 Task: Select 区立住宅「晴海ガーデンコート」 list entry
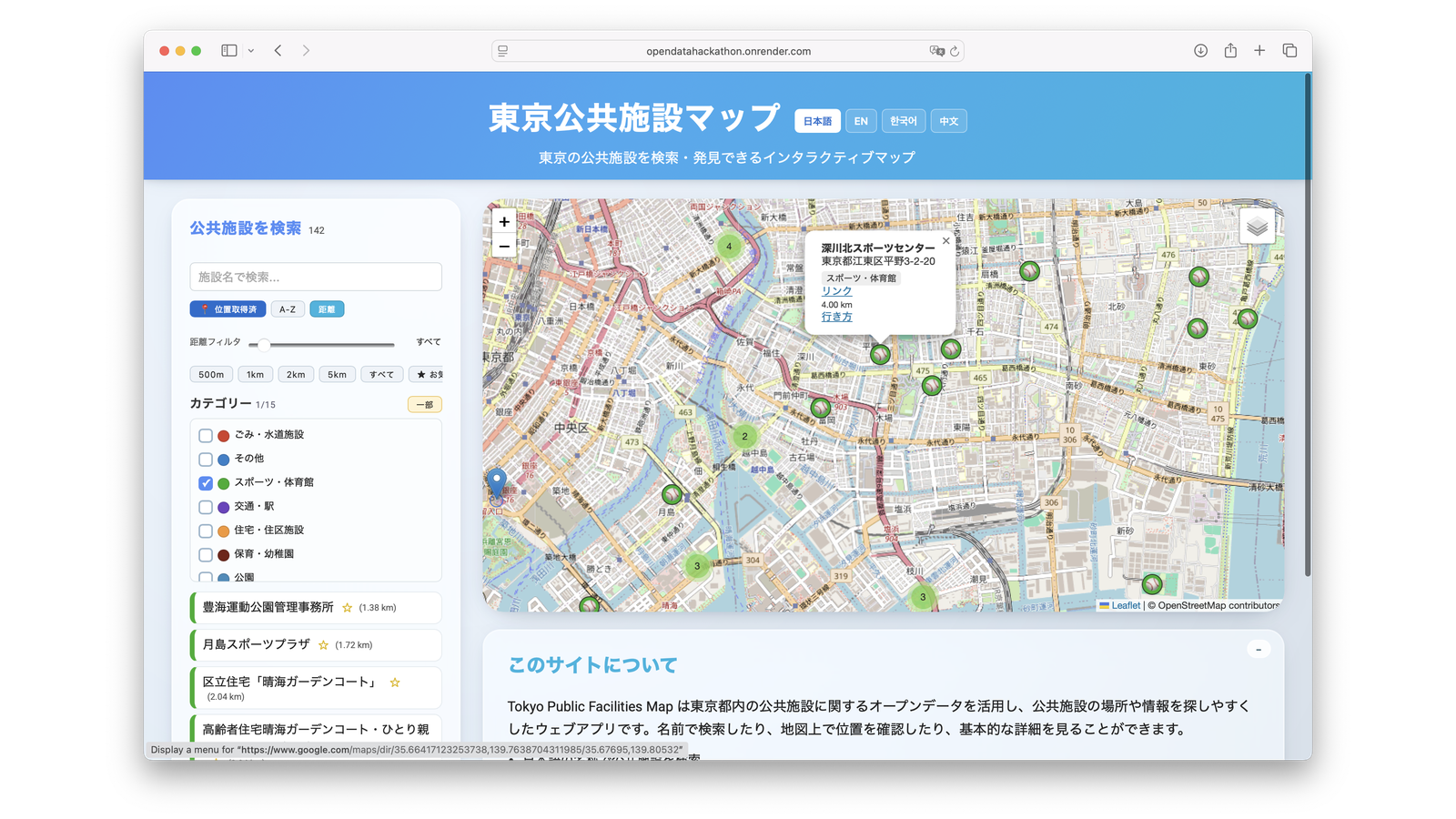click(x=316, y=688)
